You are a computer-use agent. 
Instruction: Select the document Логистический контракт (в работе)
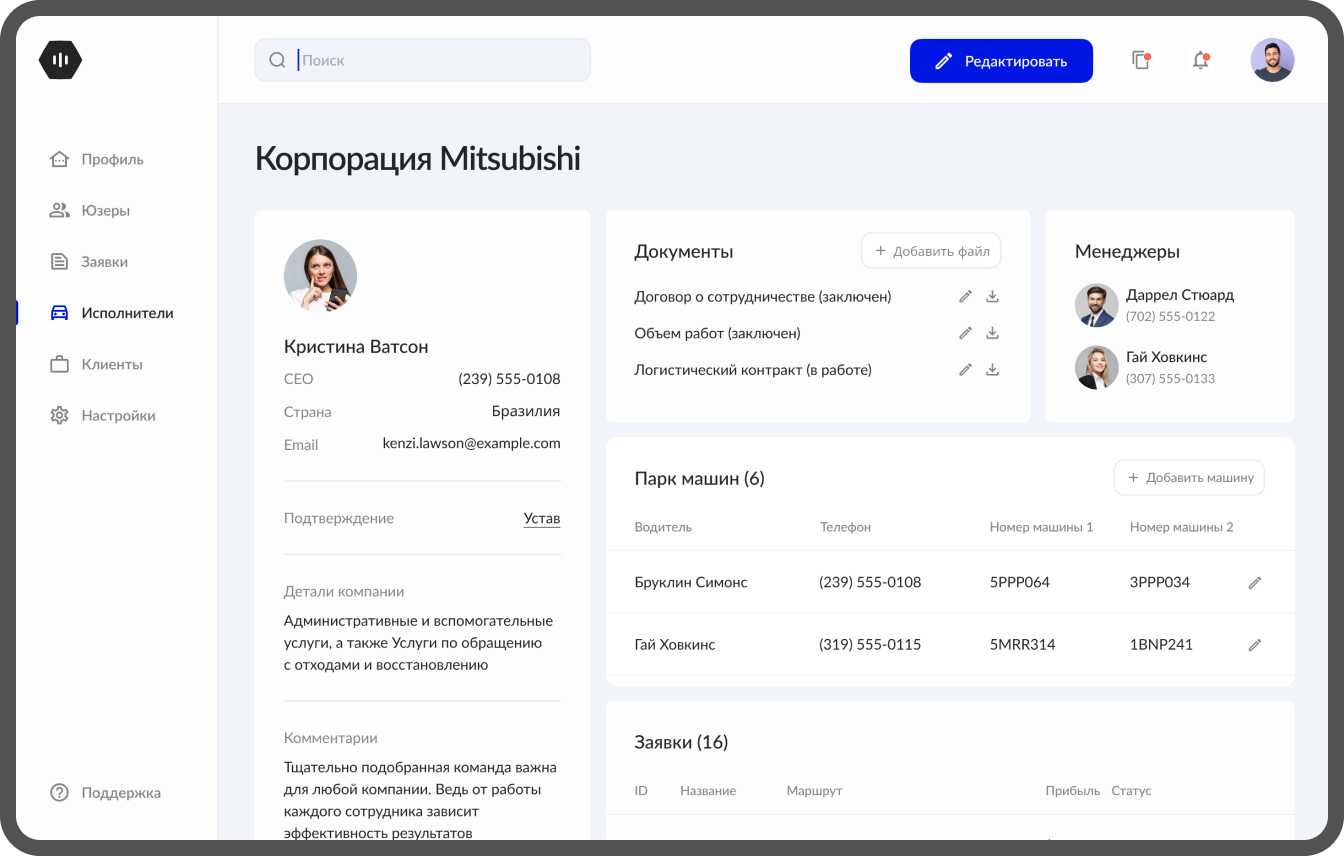click(x=754, y=370)
